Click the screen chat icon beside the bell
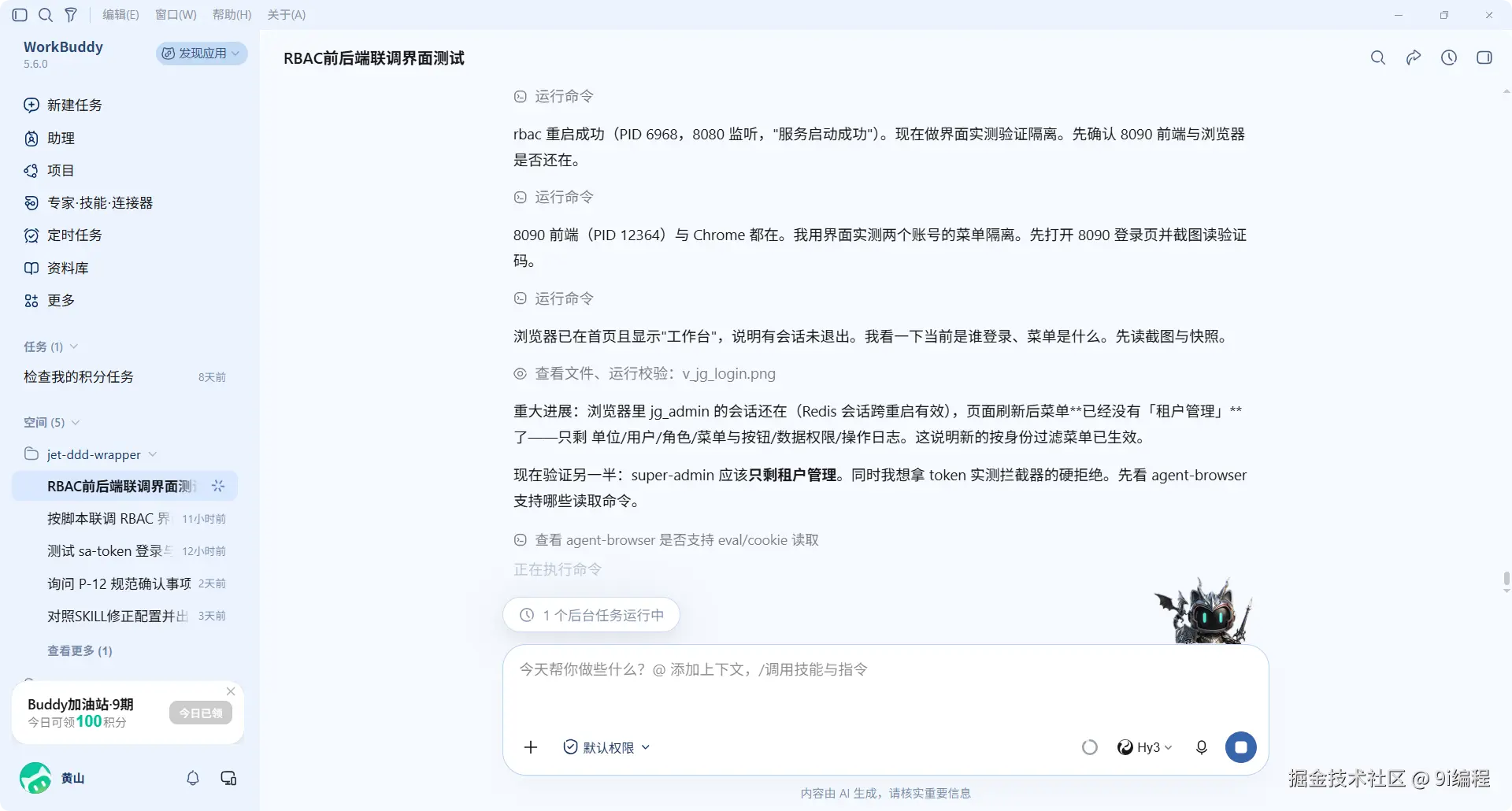This screenshot has width=1512, height=811. 228,778
